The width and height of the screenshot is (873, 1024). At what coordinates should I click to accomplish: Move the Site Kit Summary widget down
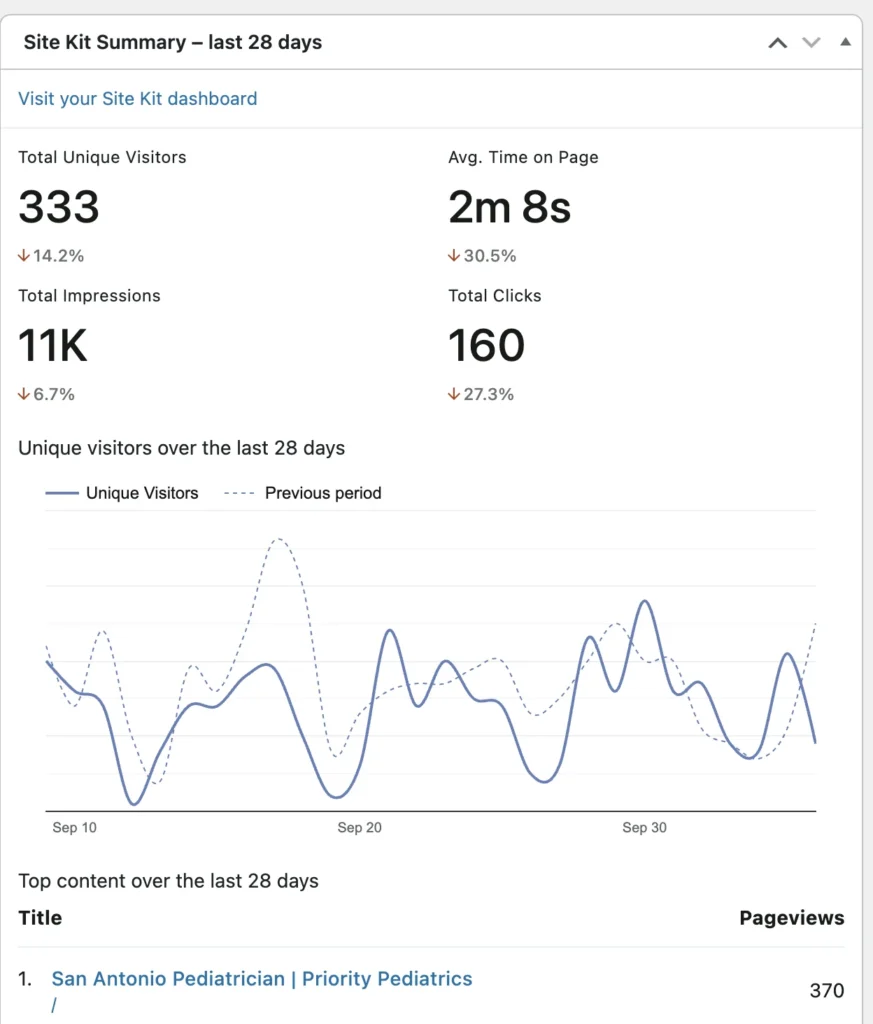(811, 43)
